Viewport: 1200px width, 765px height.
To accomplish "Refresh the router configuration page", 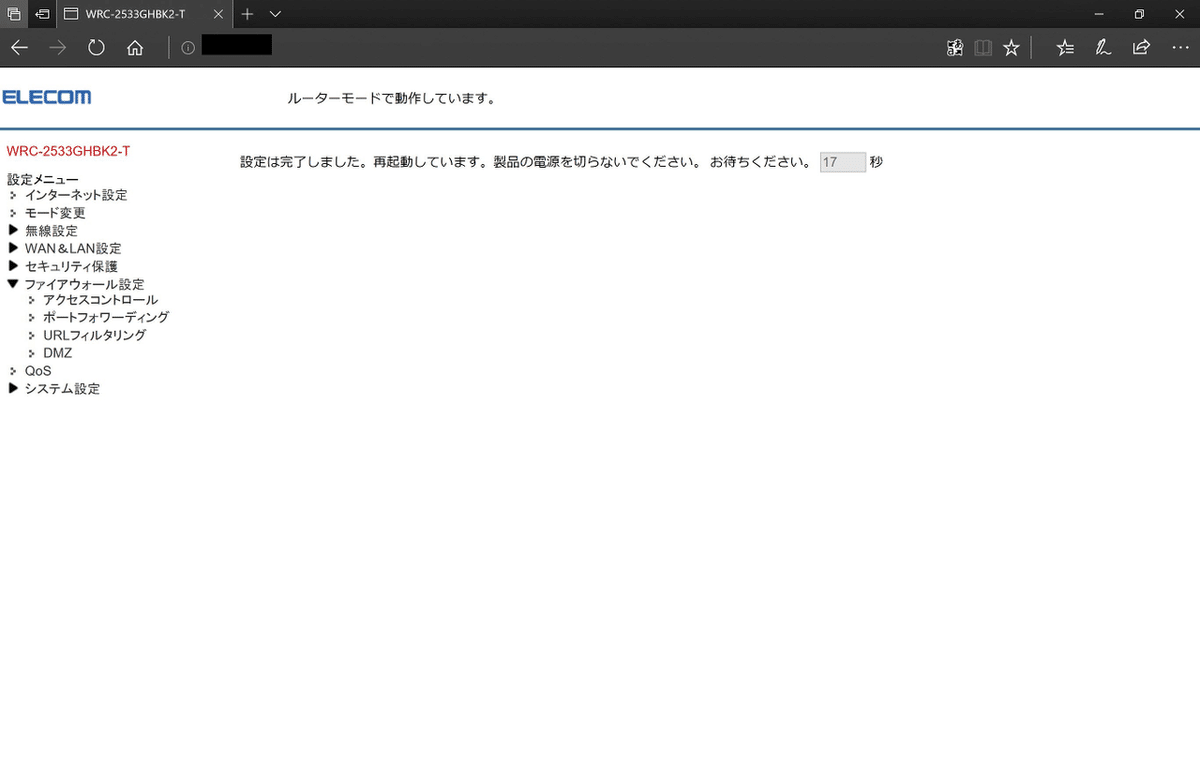I will [x=96, y=46].
